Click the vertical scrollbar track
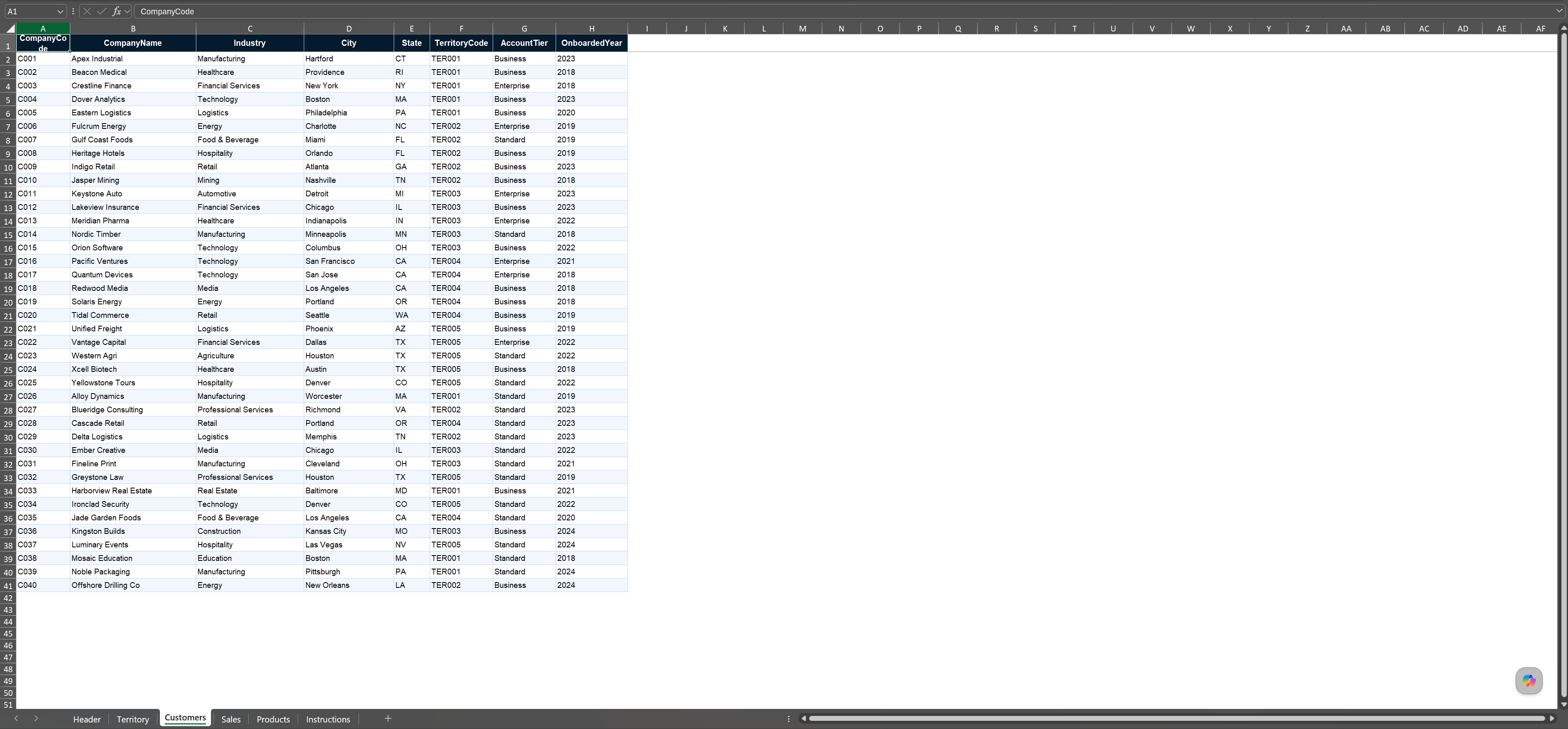Image resolution: width=1568 pixels, height=729 pixels. [x=1563, y=365]
